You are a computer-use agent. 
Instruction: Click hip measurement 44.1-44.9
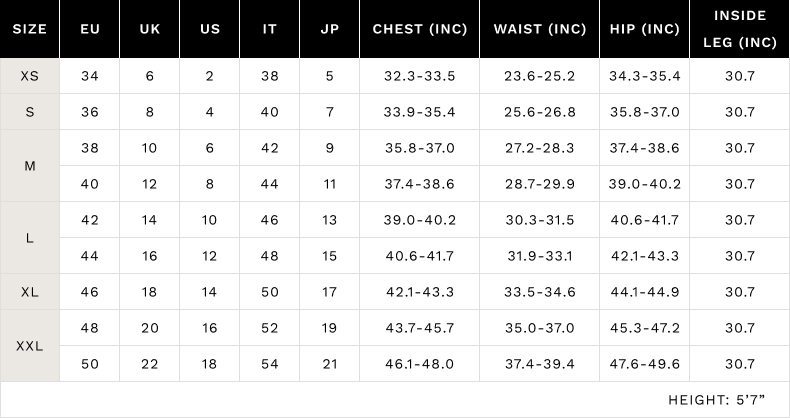point(645,292)
